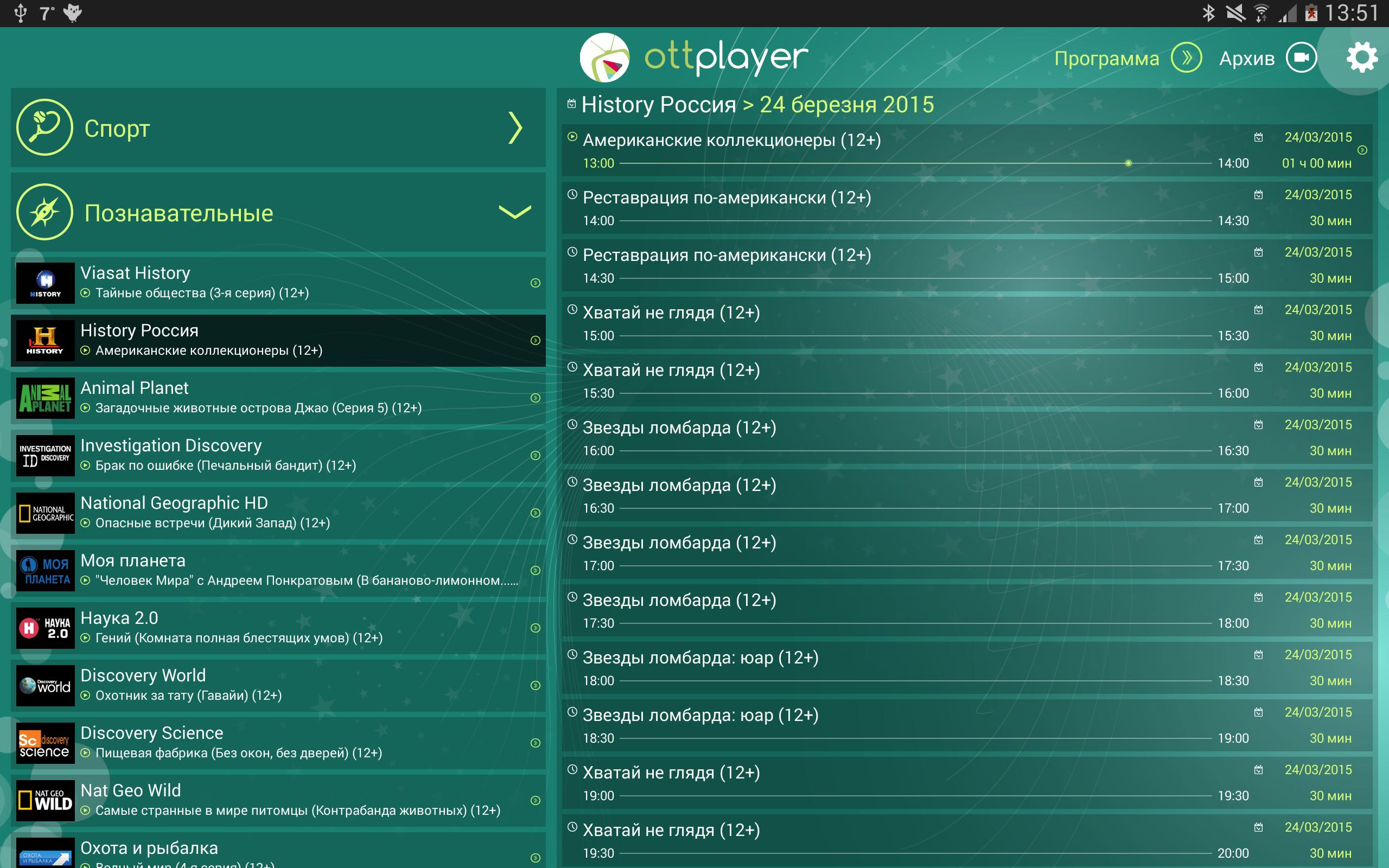Select Animal Planet channel logo

pyautogui.click(x=46, y=398)
